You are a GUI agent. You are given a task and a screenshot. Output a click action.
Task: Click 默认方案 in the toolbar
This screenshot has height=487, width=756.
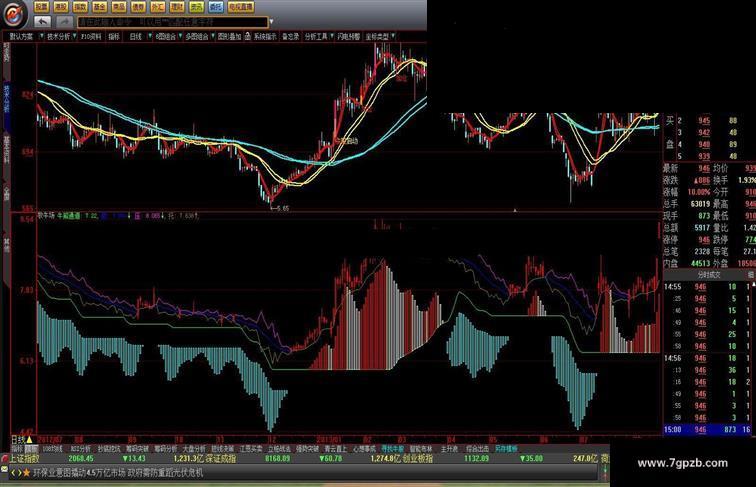(22, 36)
